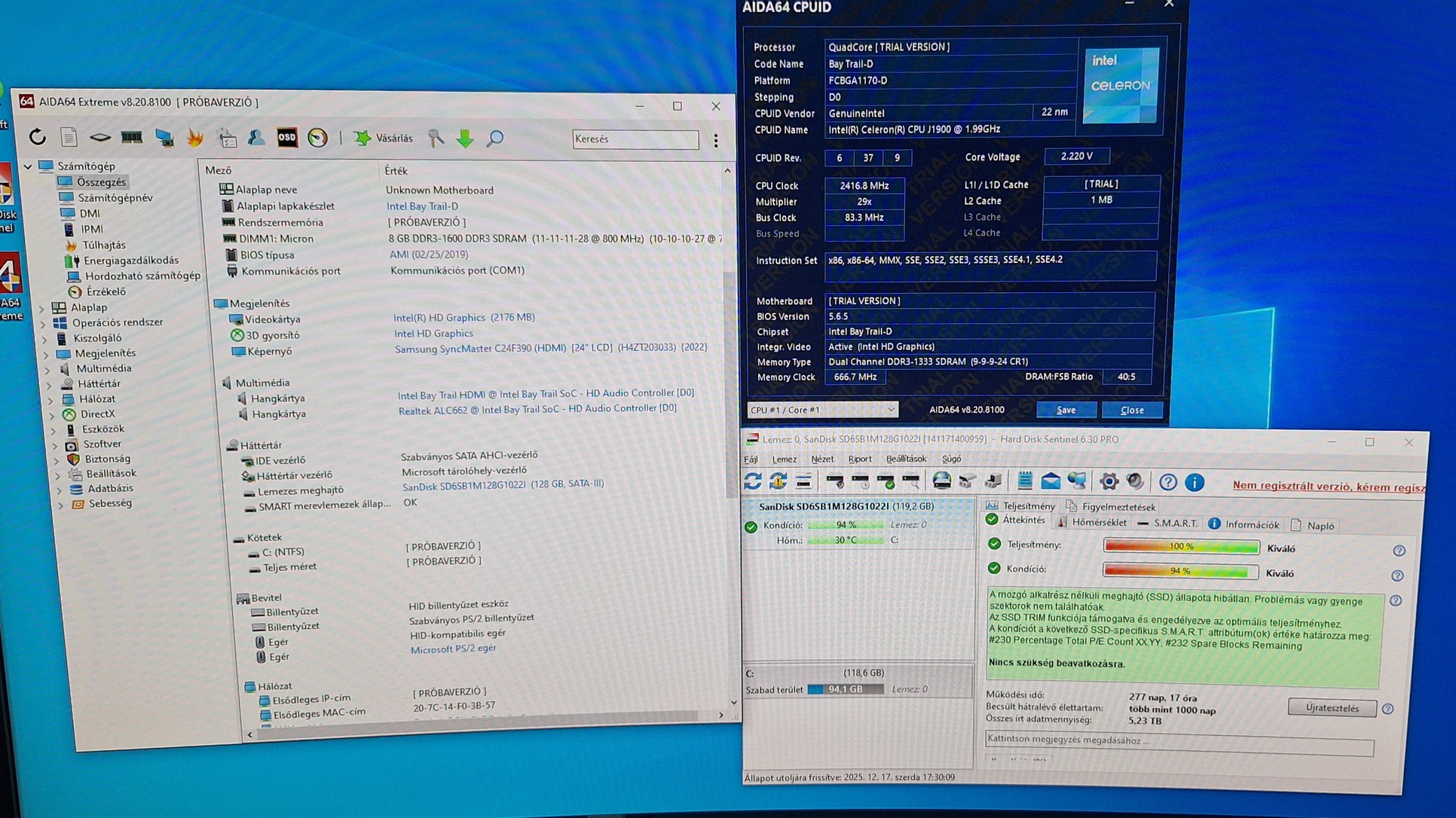Open the Riport menu
The image size is (1456, 818).
point(859,459)
